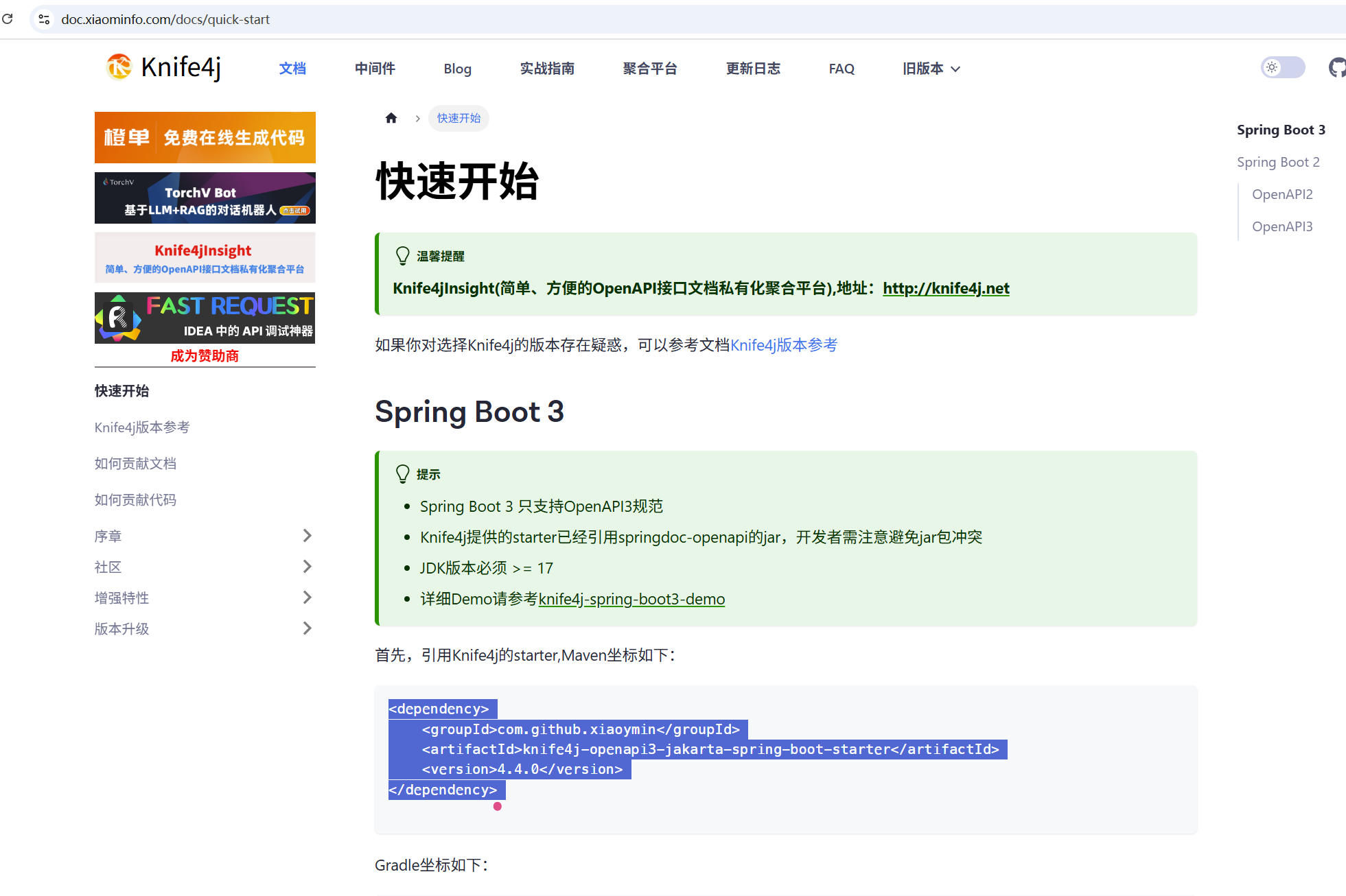Screen dimensions: 1346x896
Task: Jump to Spring Boot 2 in table of contents
Action: [x=1278, y=162]
